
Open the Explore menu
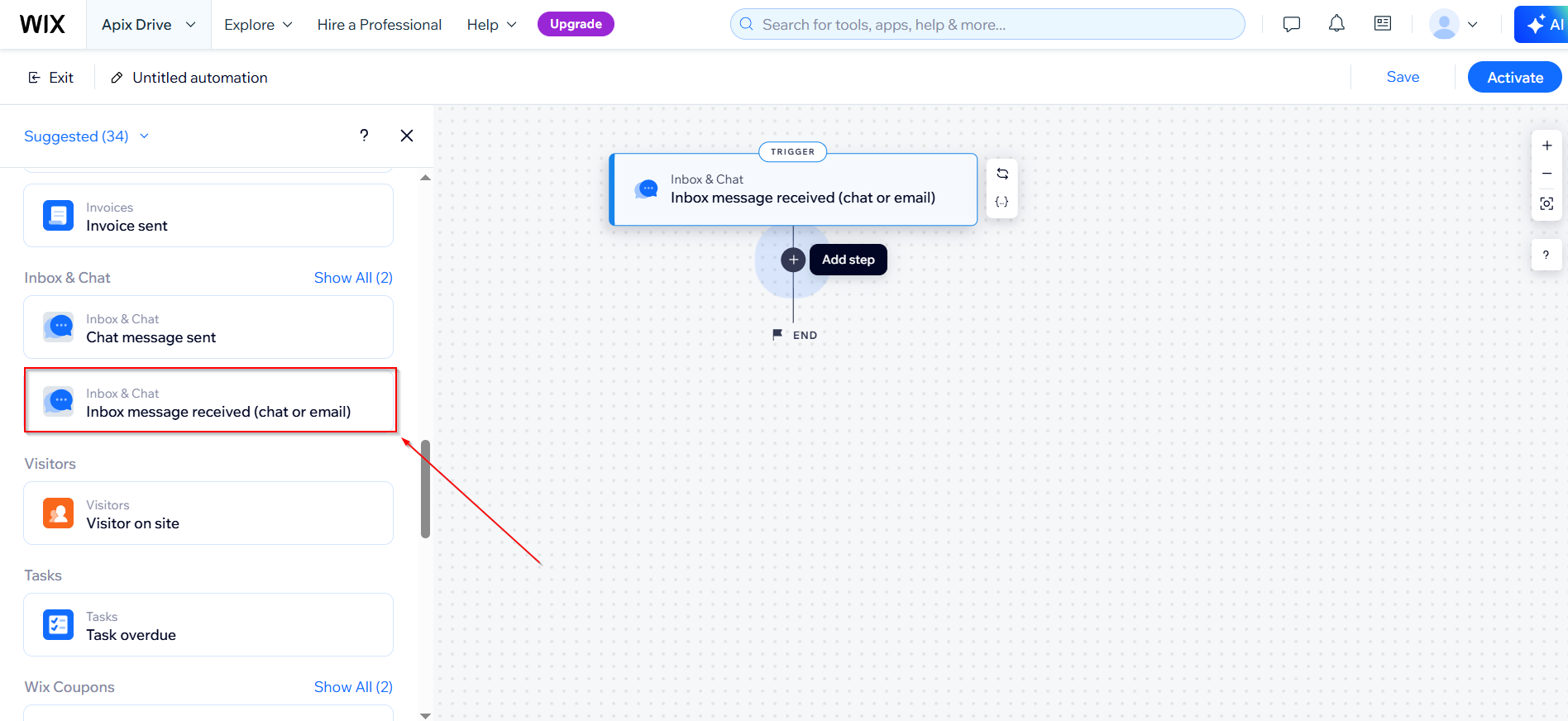click(x=258, y=25)
